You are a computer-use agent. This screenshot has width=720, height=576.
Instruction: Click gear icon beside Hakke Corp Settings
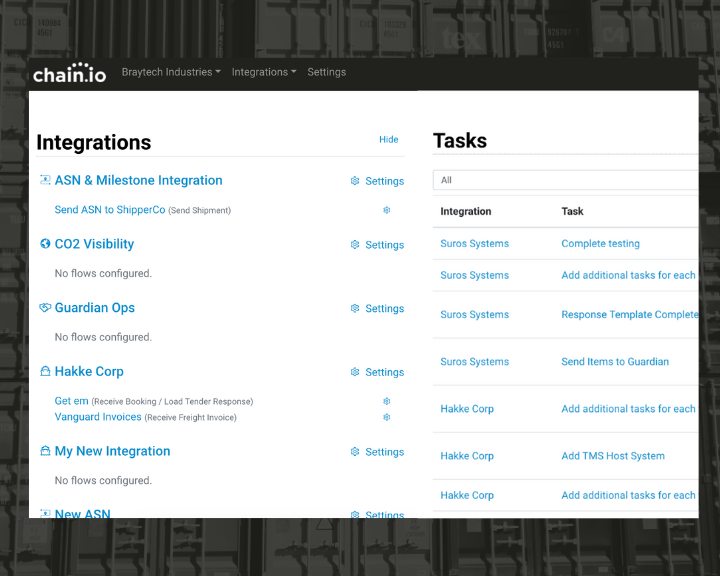tap(355, 372)
